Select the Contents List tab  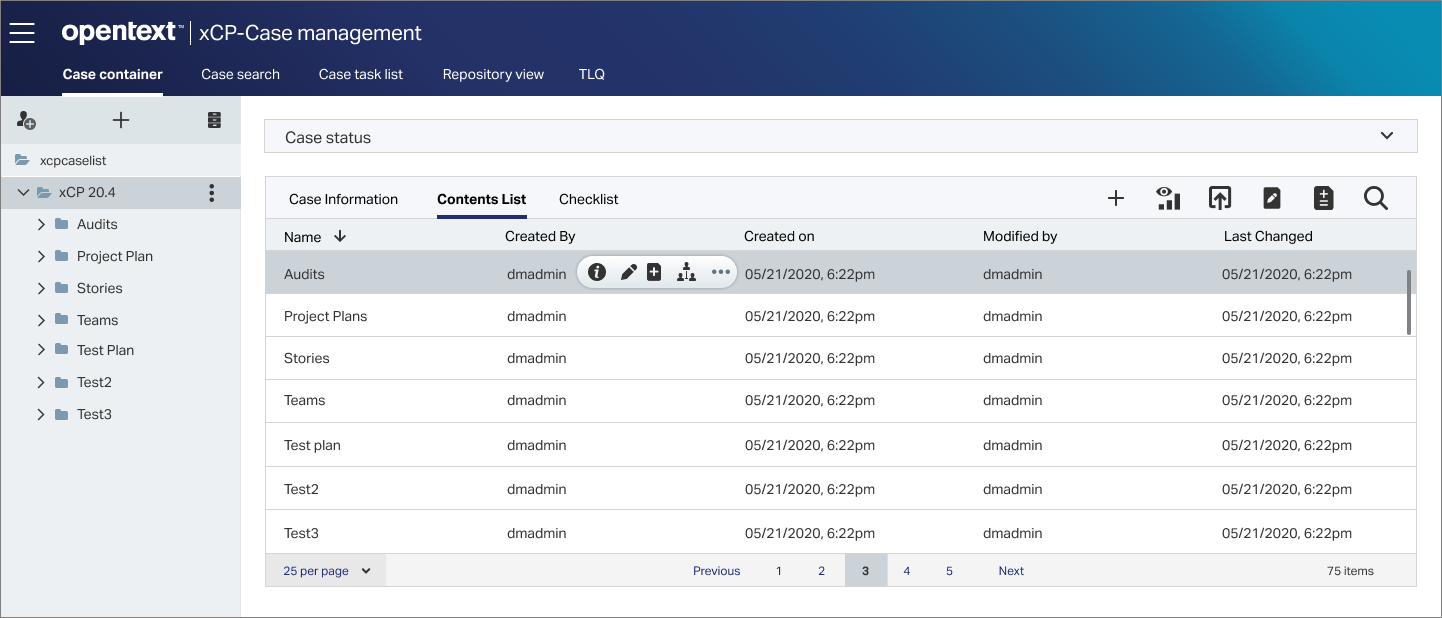[482, 199]
